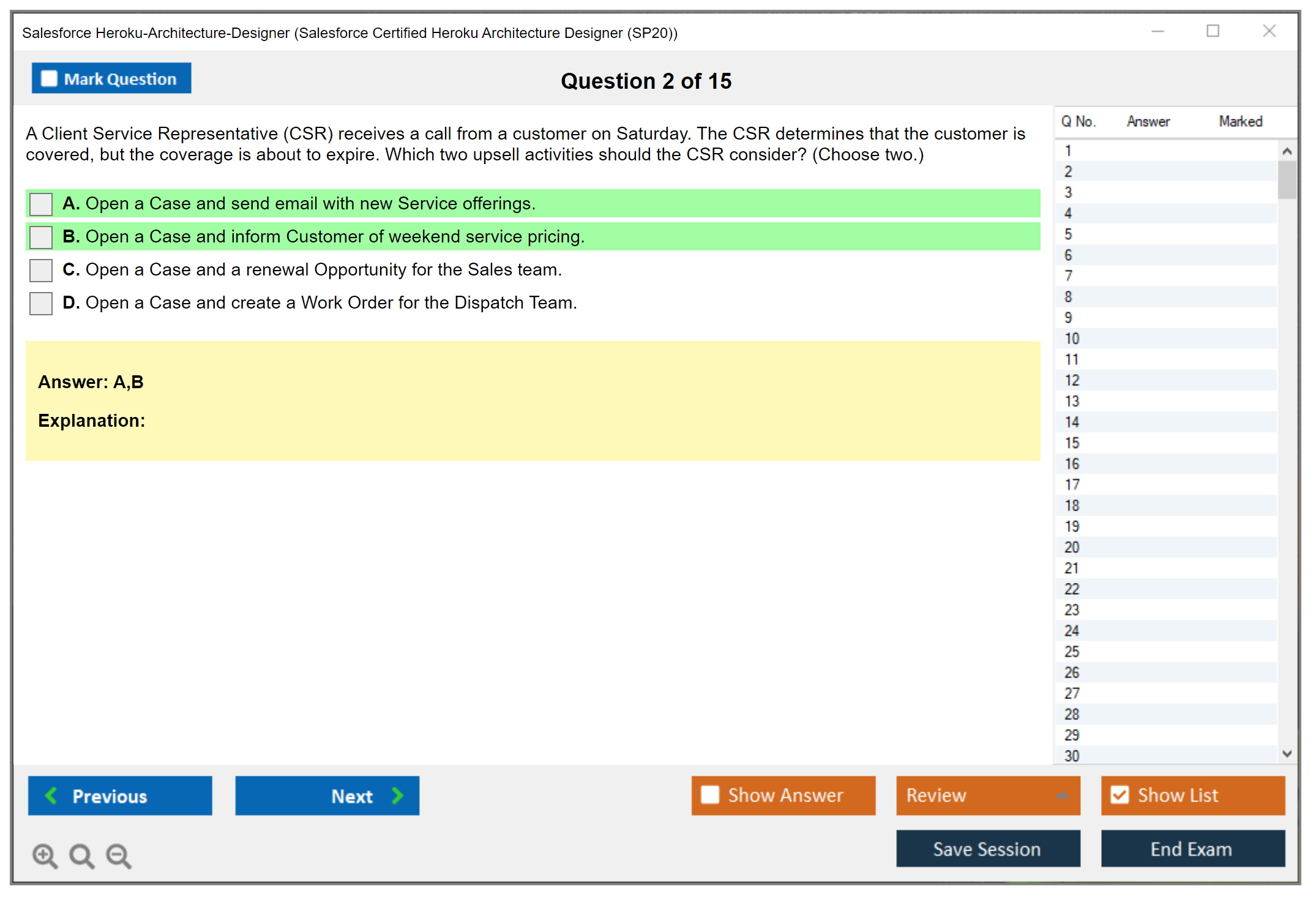Click the scroll down arrow in the question list
1316x900 pixels.
1287,754
